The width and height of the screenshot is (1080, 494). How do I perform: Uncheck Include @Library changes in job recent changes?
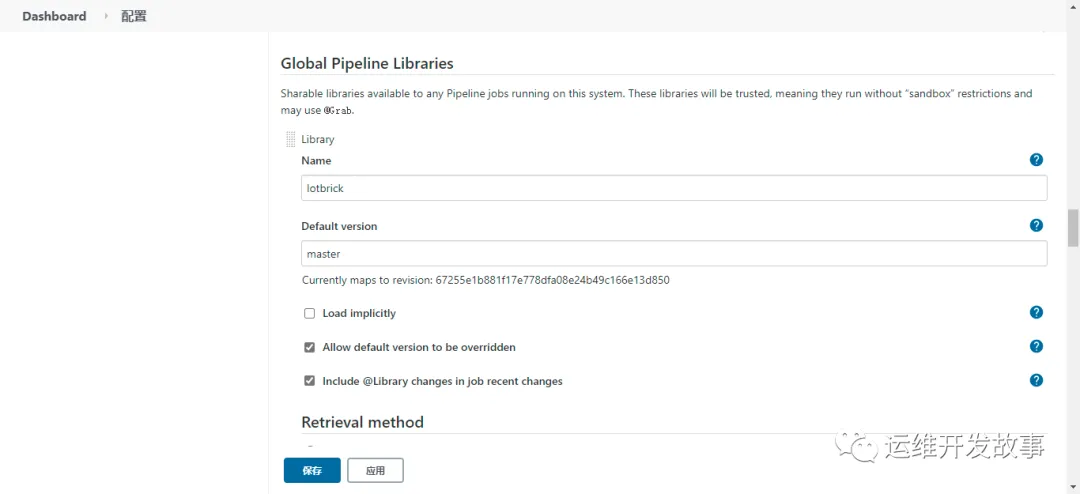click(310, 382)
